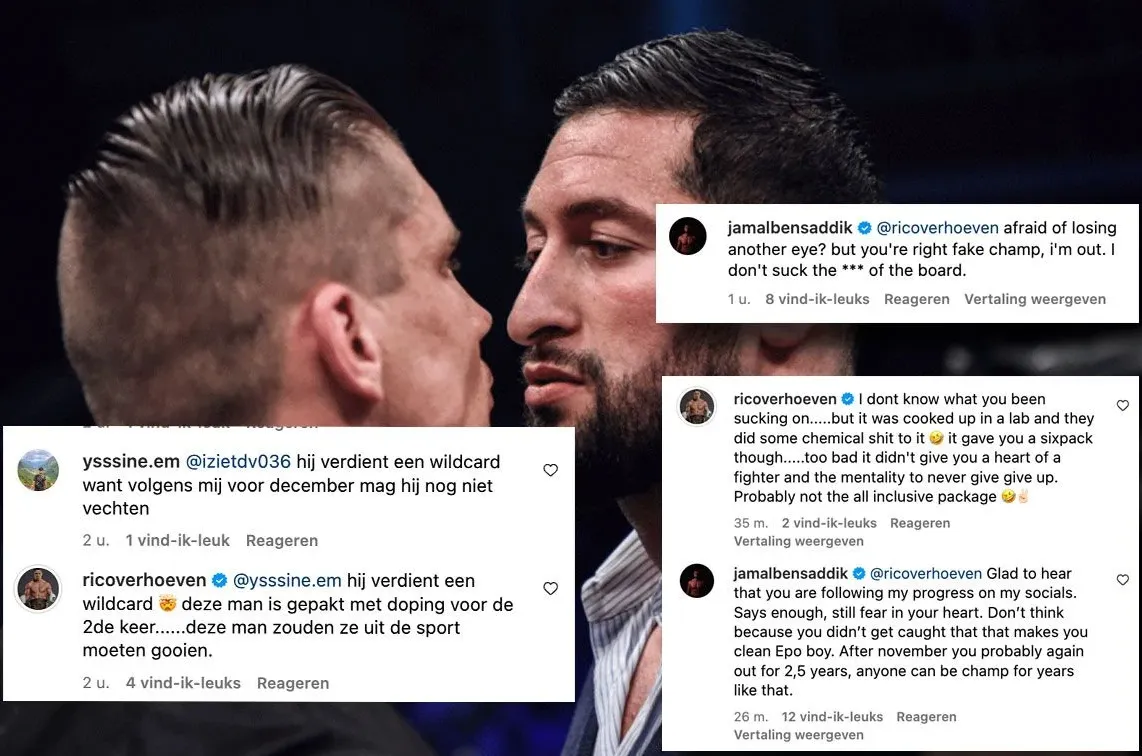1142x756 pixels.
Task: Open ysssine.em's profile picture
Action: coord(38,470)
